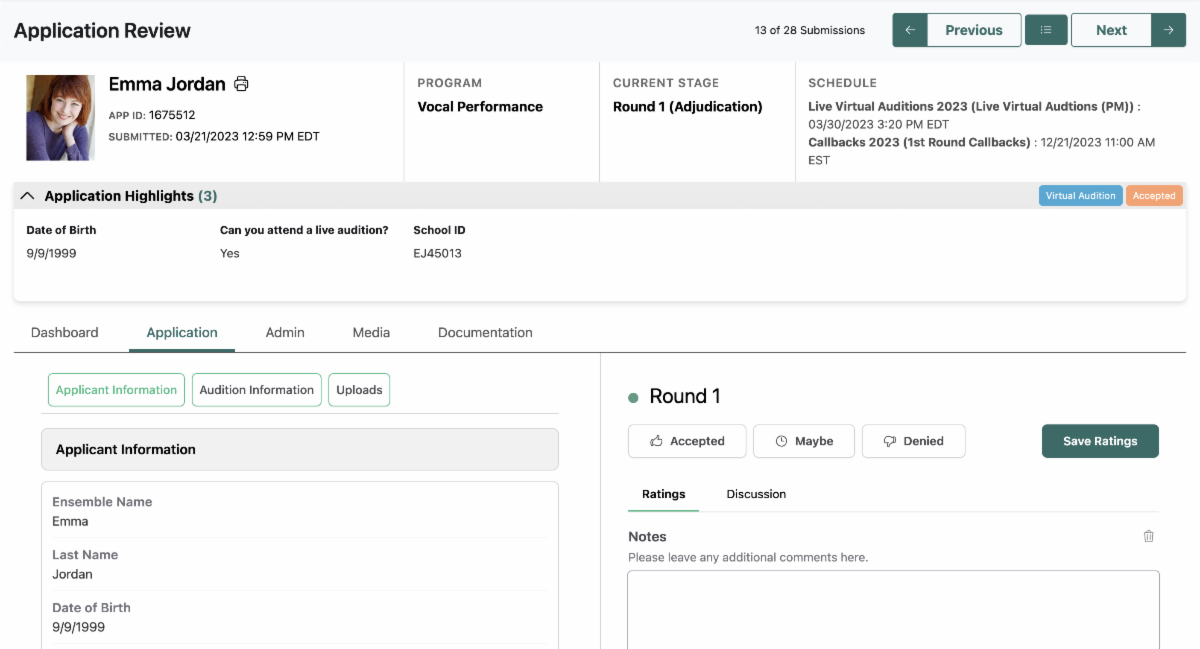Switch to the Discussion tab
The image size is (1200, 649).
click(756, 494)
